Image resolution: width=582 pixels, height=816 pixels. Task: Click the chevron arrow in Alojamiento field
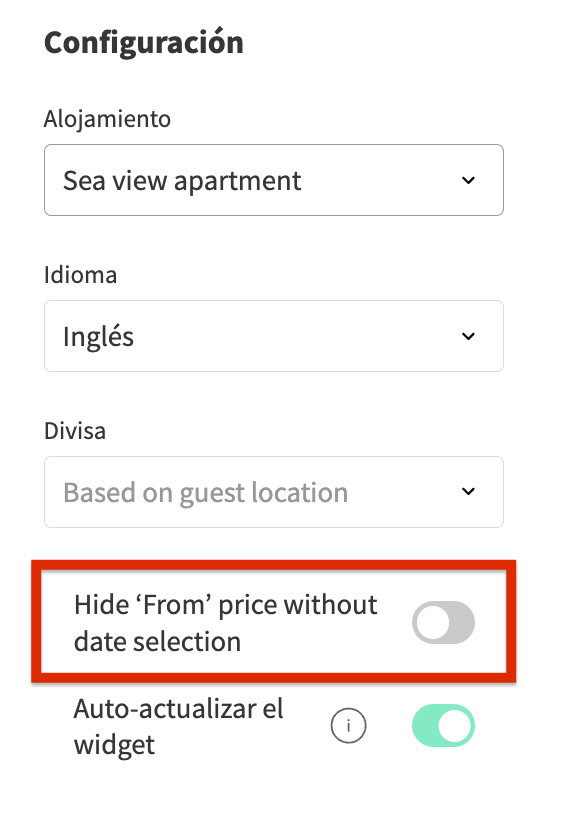click(469, 180)
